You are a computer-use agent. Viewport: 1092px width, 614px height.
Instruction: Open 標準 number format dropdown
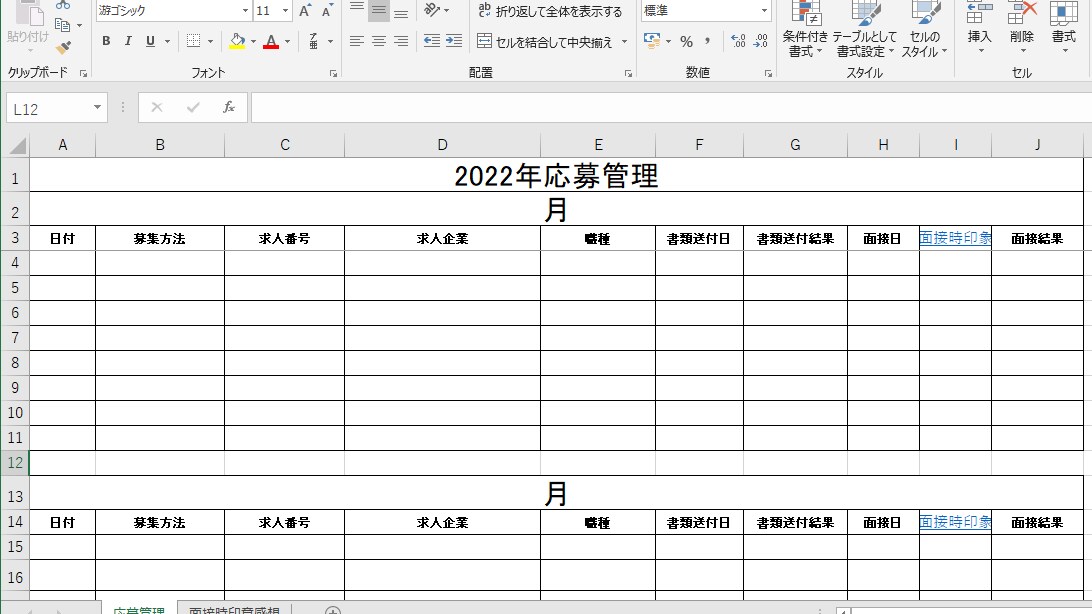[x=764, y=10]
